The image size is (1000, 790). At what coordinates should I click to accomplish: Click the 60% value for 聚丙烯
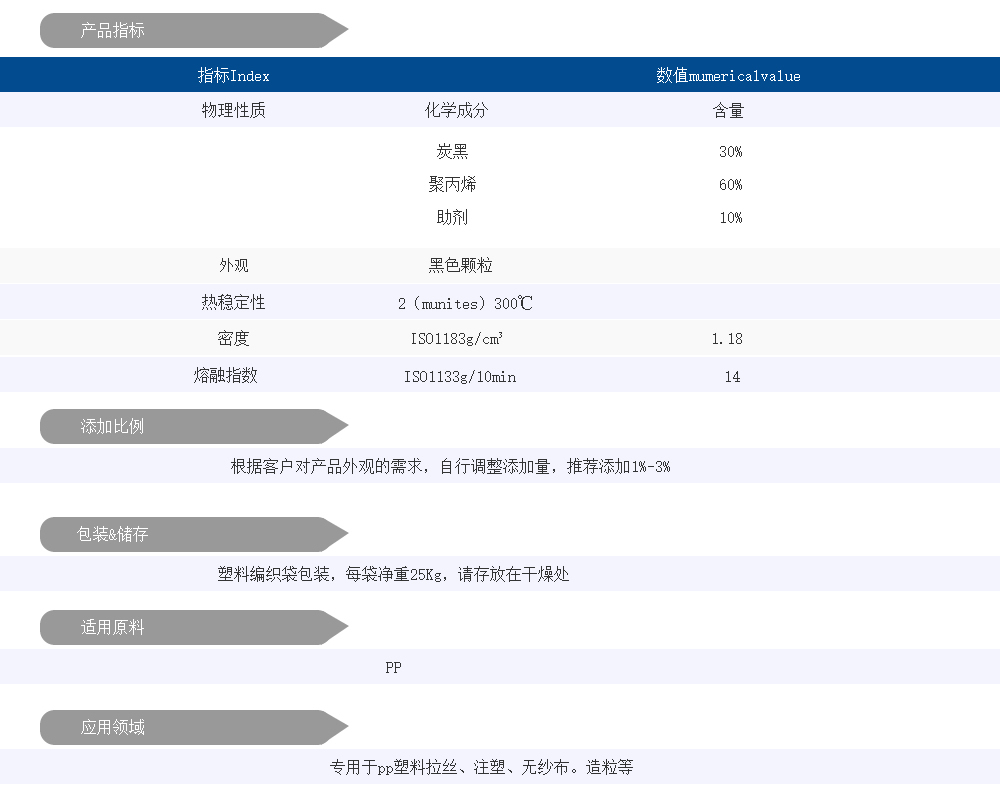[x=730, y=185]
